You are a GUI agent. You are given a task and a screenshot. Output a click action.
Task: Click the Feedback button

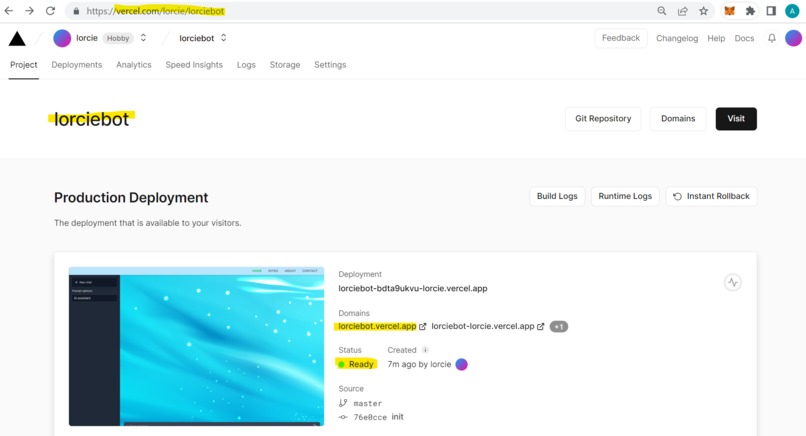(621, 38)
